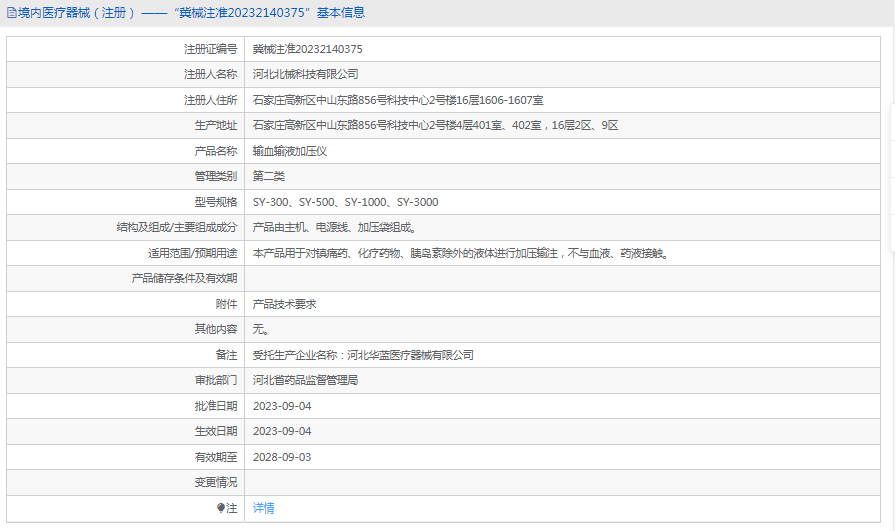Click attachment value 产品技术要求
The image size is (895, 531).
(284, 304)
